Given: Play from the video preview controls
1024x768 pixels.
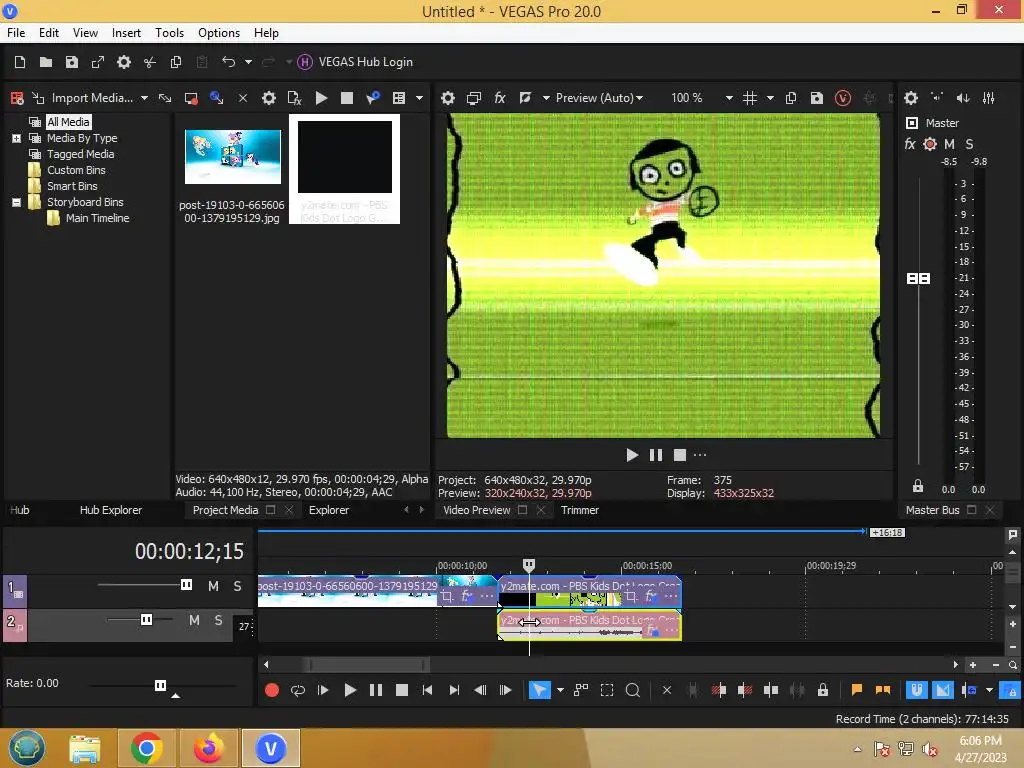Looking at the screenshot, I should pos(632,455).
